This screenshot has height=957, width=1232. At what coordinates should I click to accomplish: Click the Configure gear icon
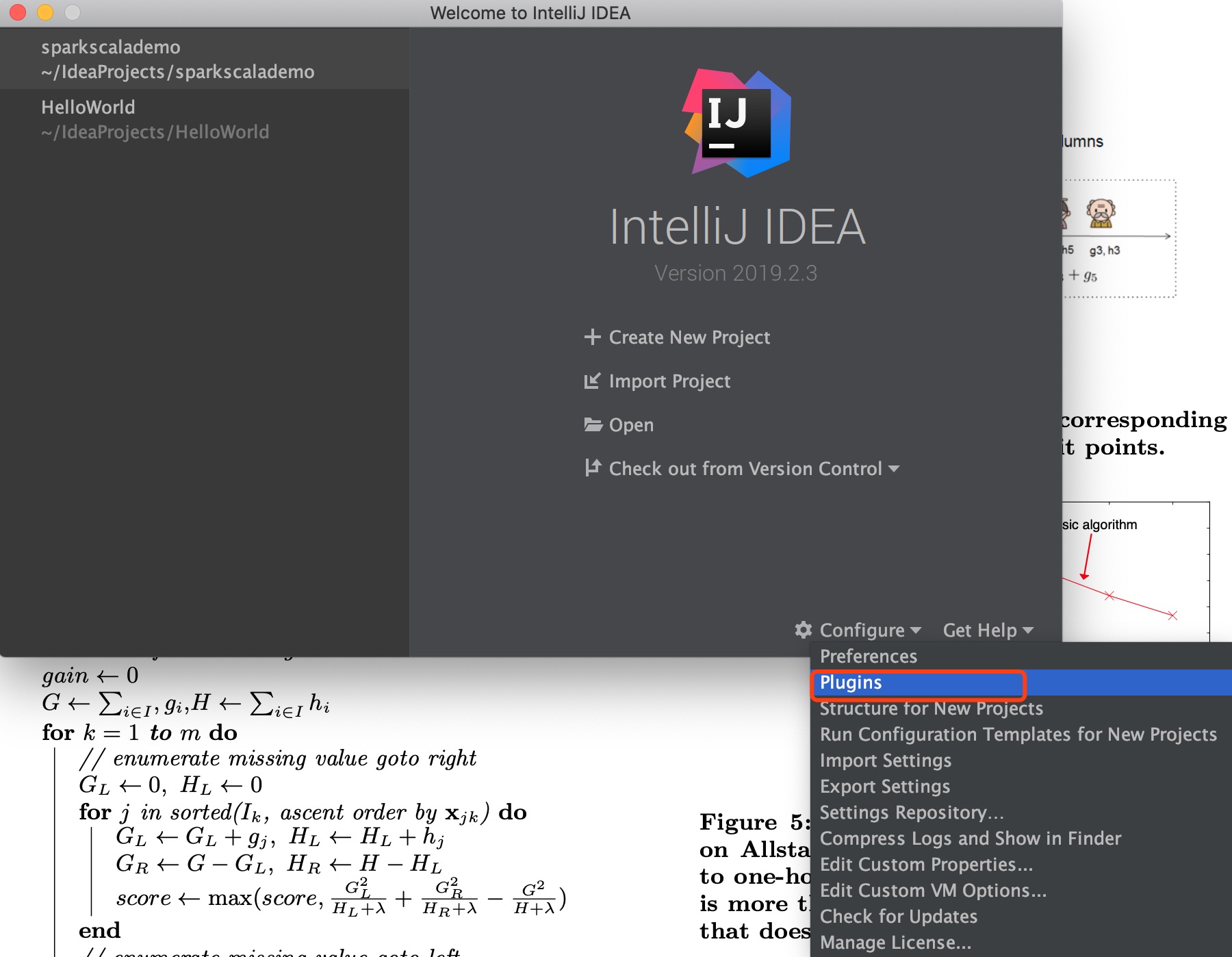tap(804, 630)
